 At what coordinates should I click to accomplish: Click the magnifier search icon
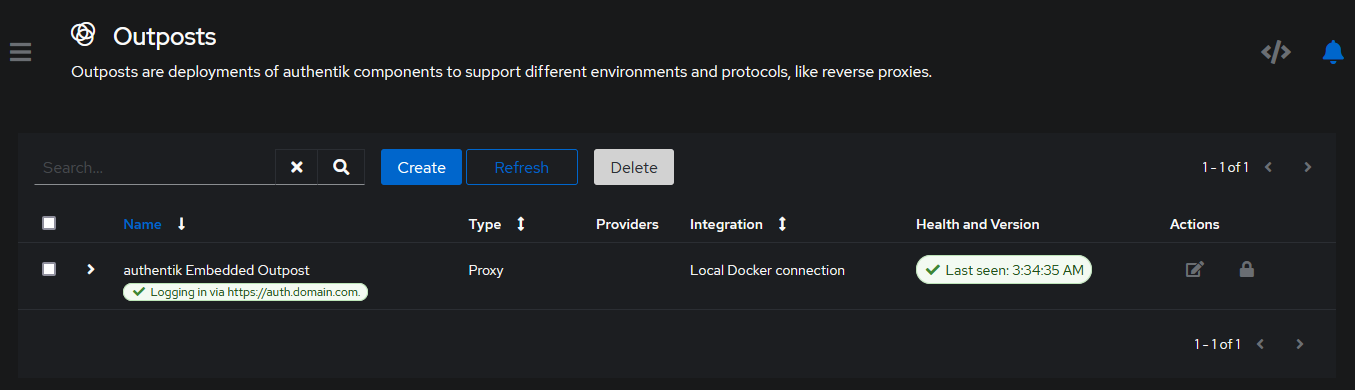tap(342, 167)
